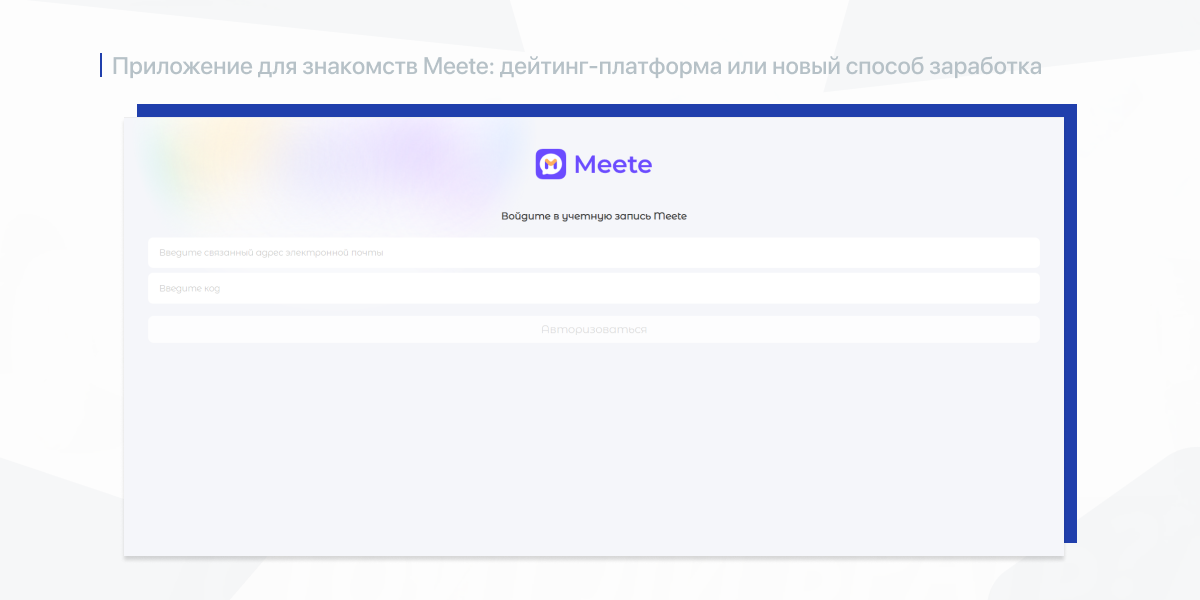This screenshot has height=600, width=1200.
Task: Click the word "Meete" in the page title
Action: pyautogui.click(x=457, y=67)
